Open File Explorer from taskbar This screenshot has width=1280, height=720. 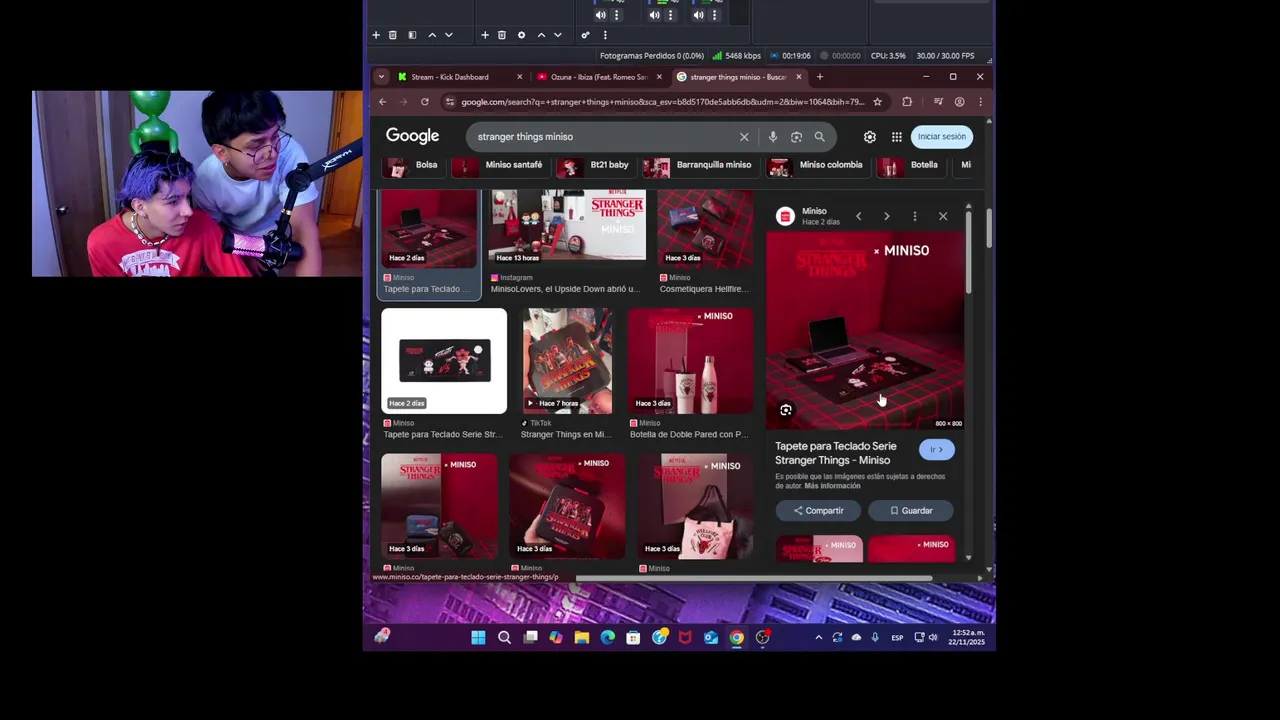(x=582, y=638)
